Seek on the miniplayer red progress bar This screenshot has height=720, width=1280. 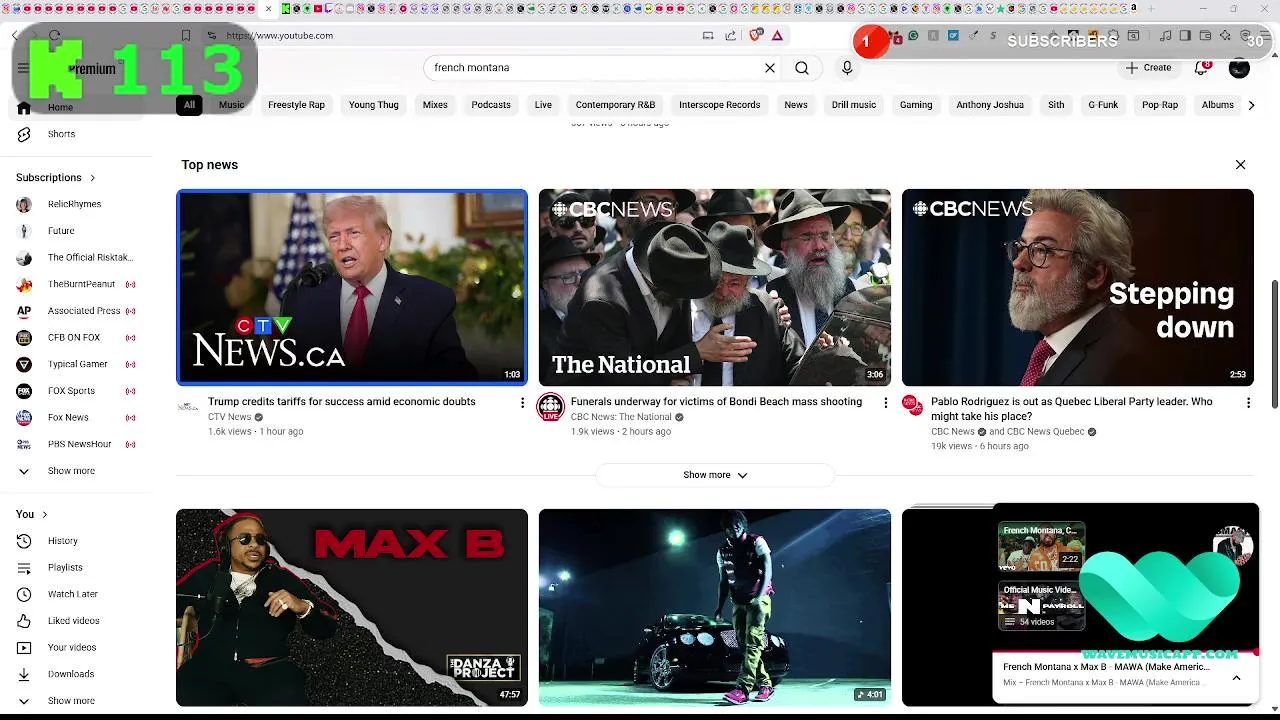coord(1125,652)
